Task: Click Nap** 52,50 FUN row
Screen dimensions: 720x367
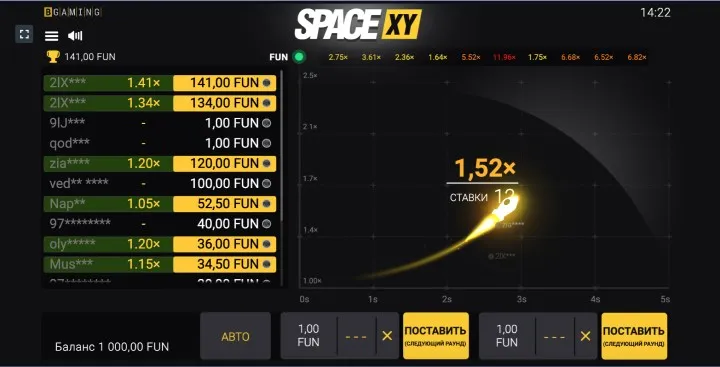Action: point(160,204)
